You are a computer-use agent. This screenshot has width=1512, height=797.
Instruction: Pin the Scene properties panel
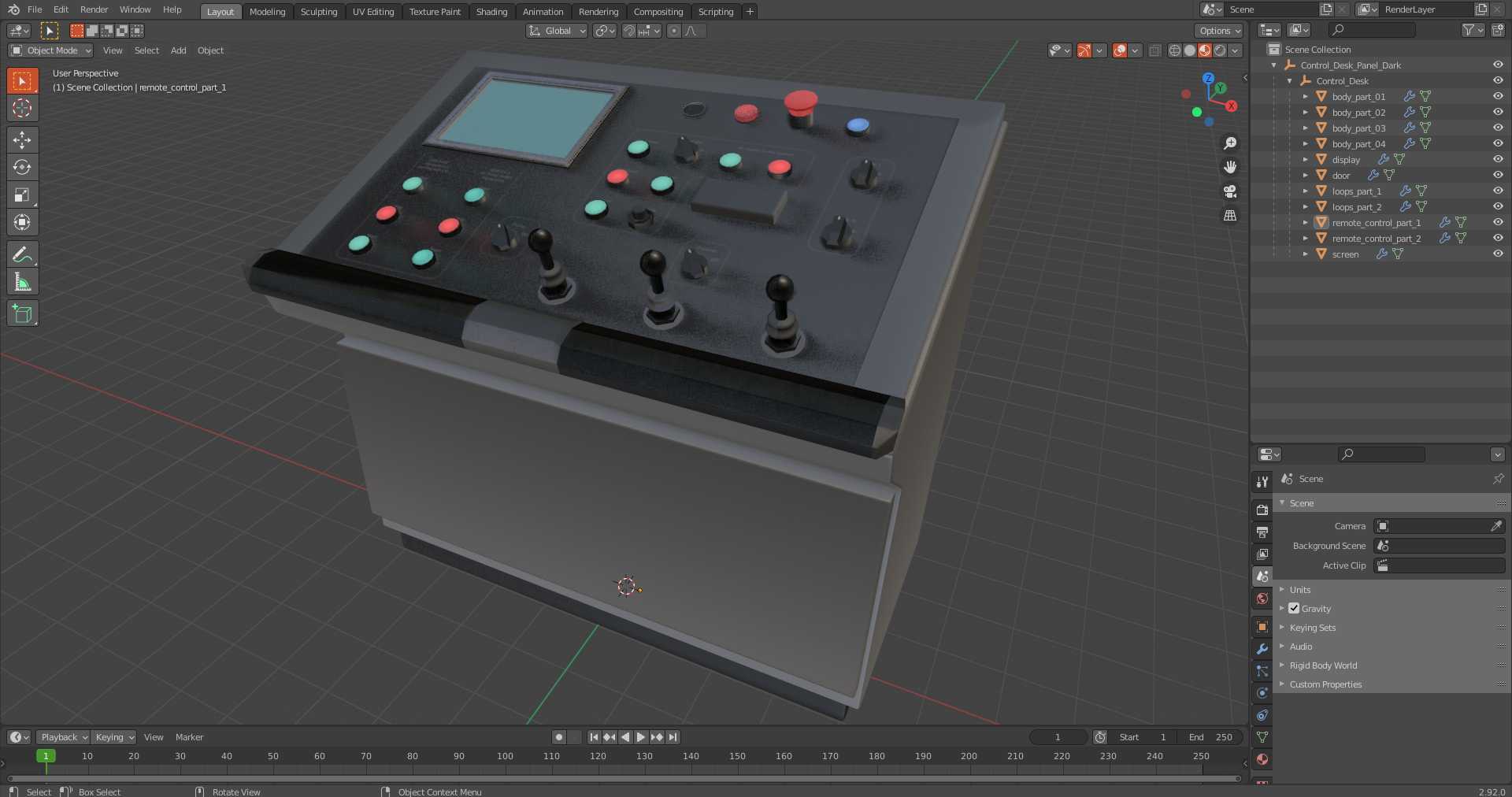[x=1498, y=479]
